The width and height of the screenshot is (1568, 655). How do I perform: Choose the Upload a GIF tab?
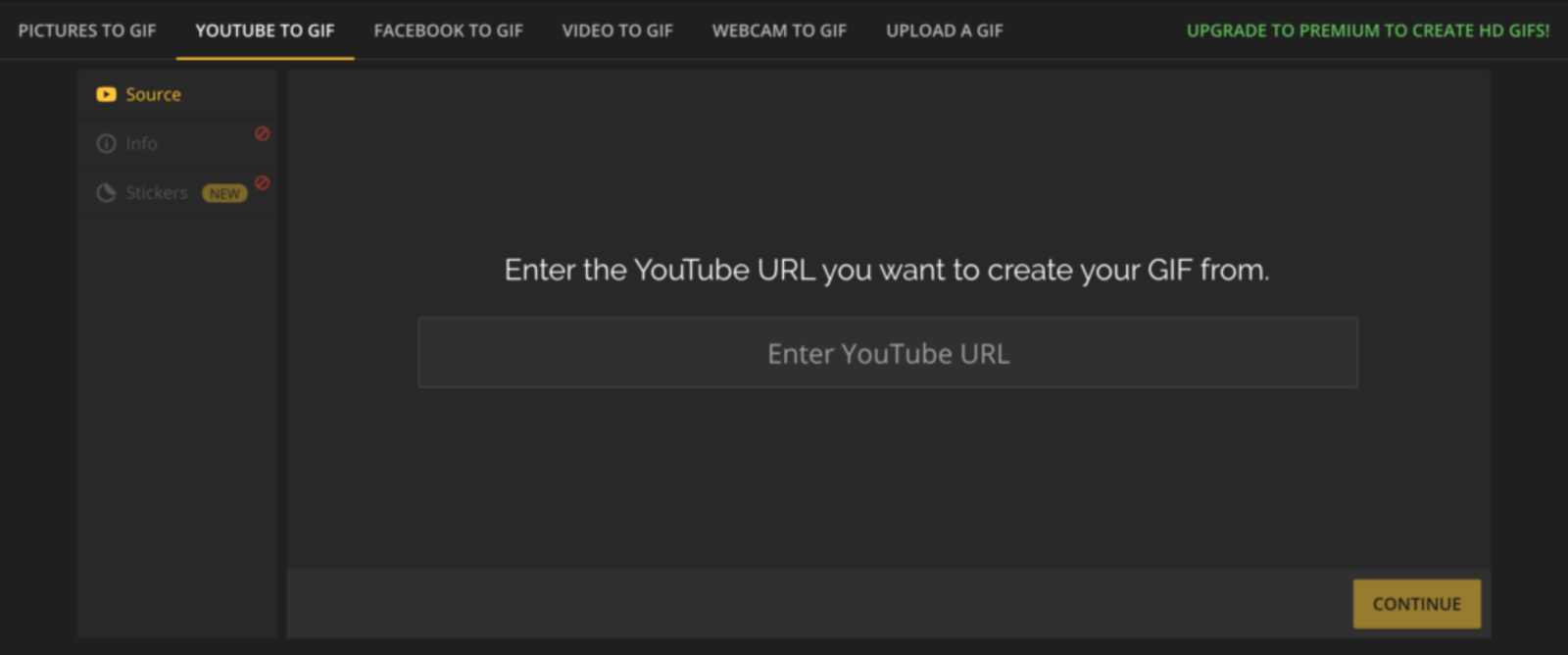coord(944,30)
